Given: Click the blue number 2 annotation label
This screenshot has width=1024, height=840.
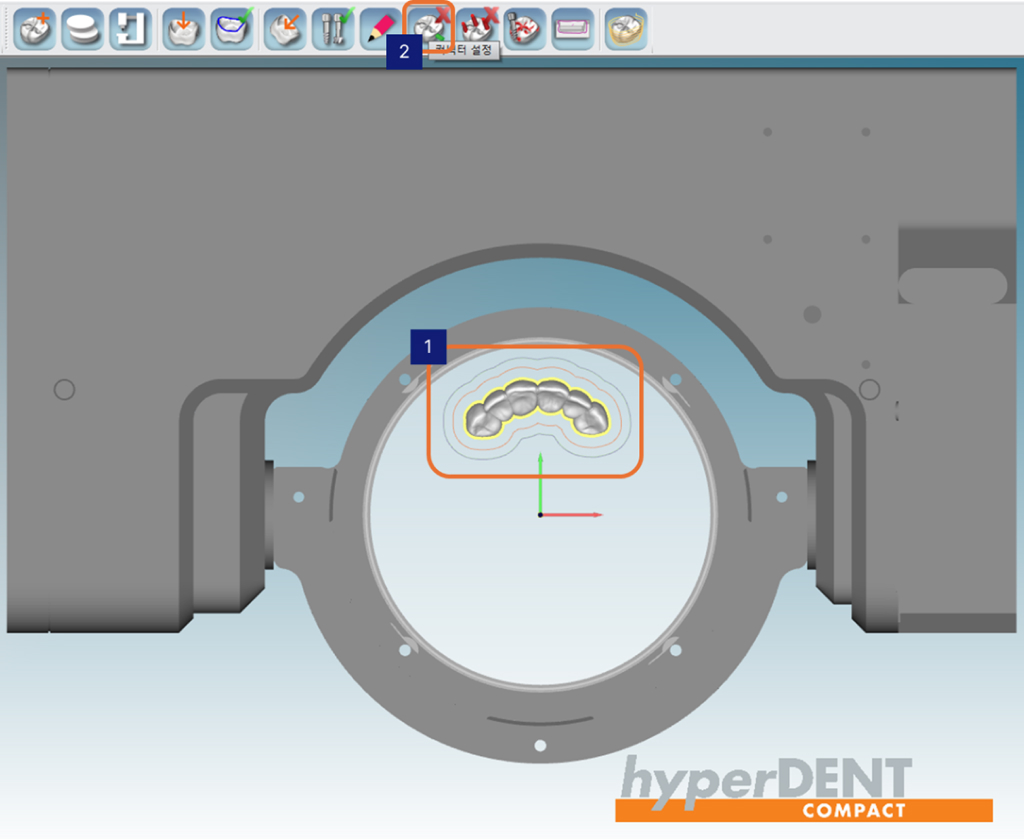Looking at the screenshot, I should coord(404,53).
